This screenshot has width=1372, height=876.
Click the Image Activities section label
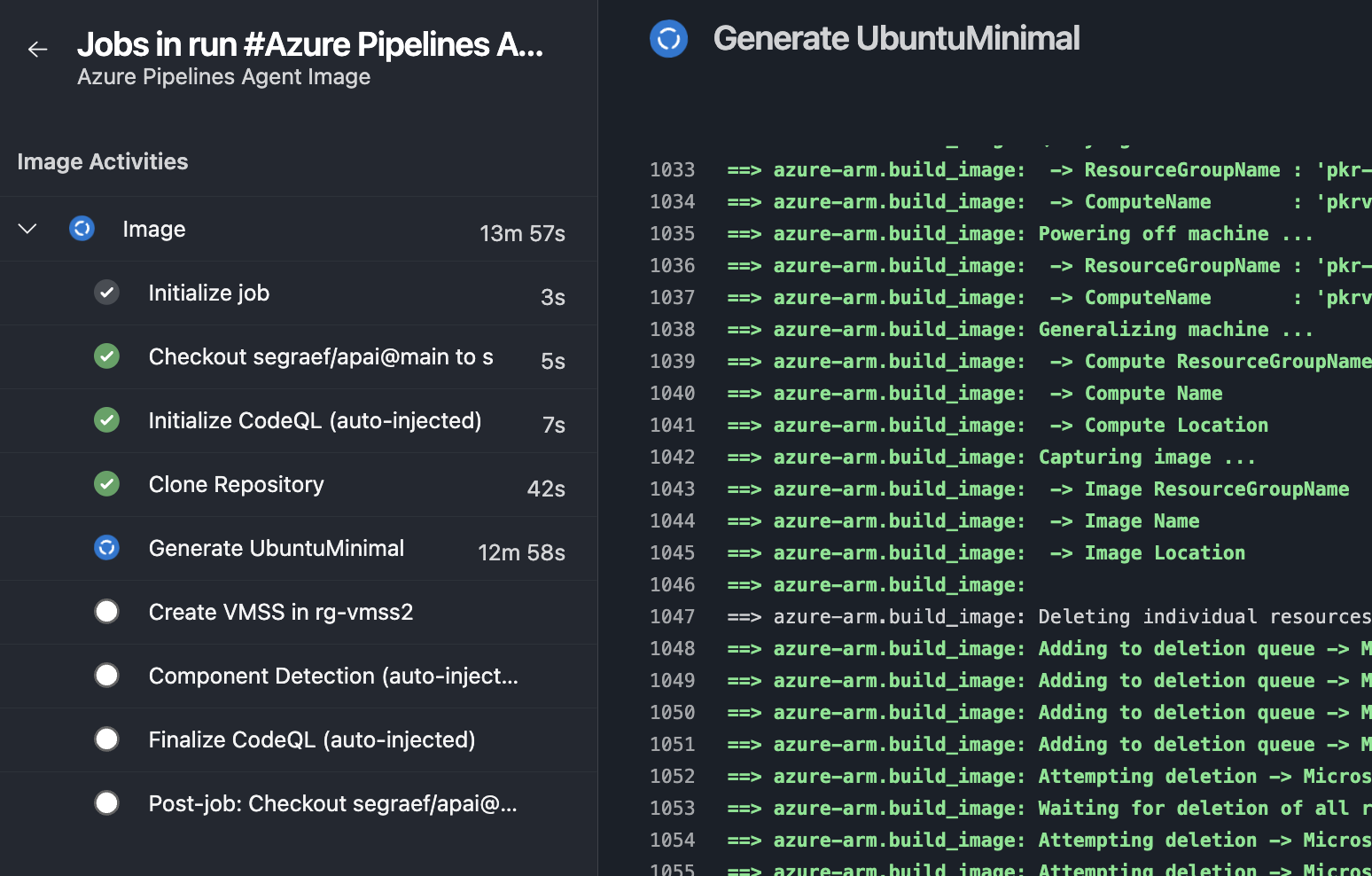(103, 161)
